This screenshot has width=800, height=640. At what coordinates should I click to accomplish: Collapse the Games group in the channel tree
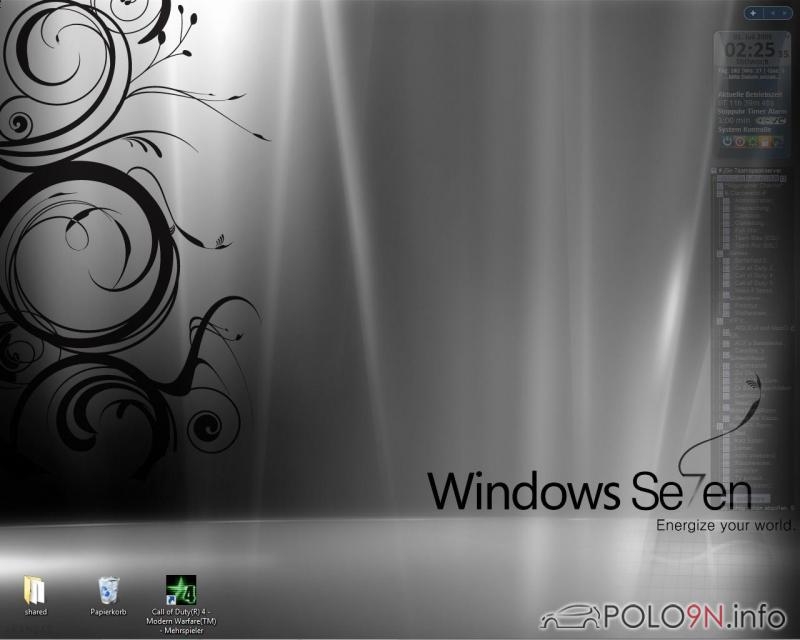pos(719,253)
